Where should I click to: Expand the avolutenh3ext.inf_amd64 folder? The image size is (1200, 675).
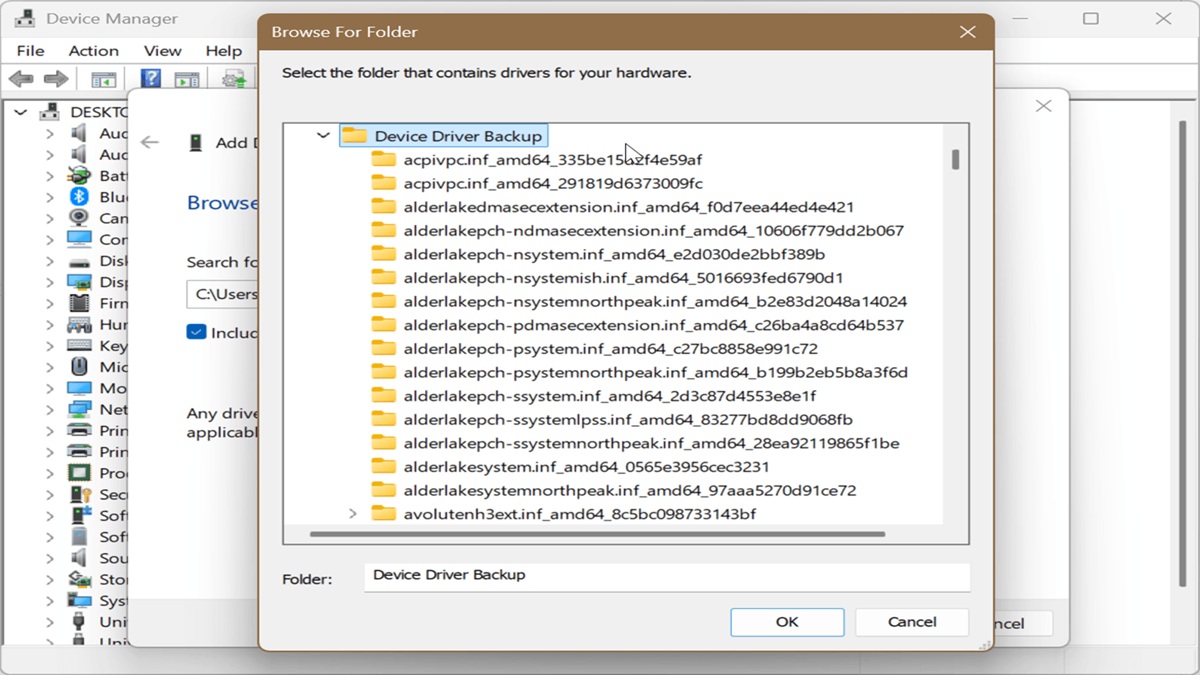352,514
